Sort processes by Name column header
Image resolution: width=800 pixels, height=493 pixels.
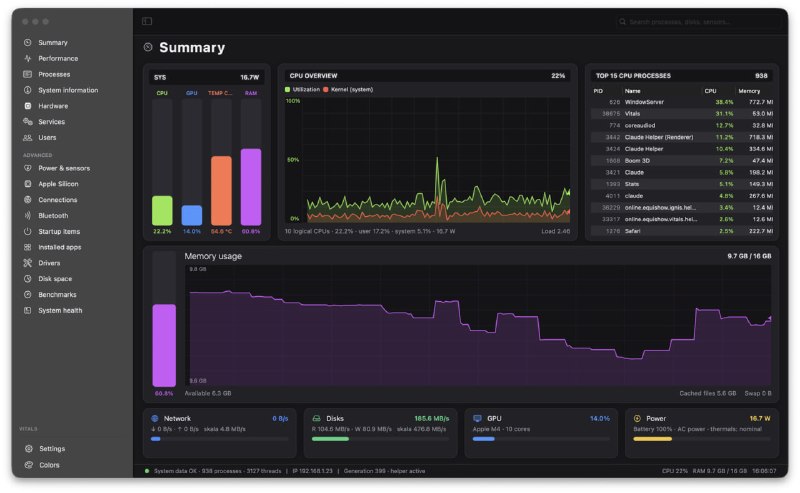(633, 91)
